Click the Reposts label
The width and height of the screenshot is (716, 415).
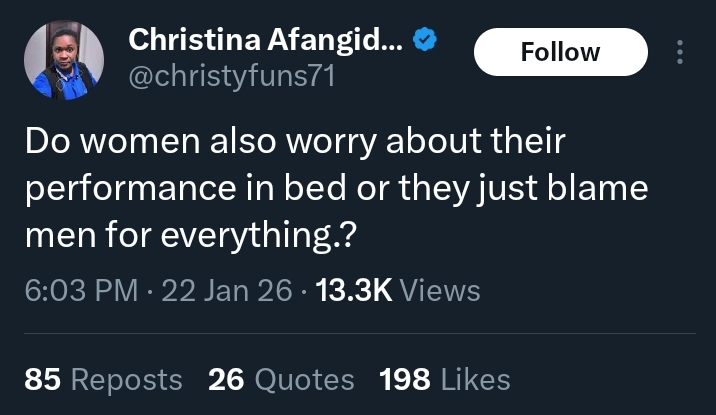pyautogui.click(x=127, y=380)
